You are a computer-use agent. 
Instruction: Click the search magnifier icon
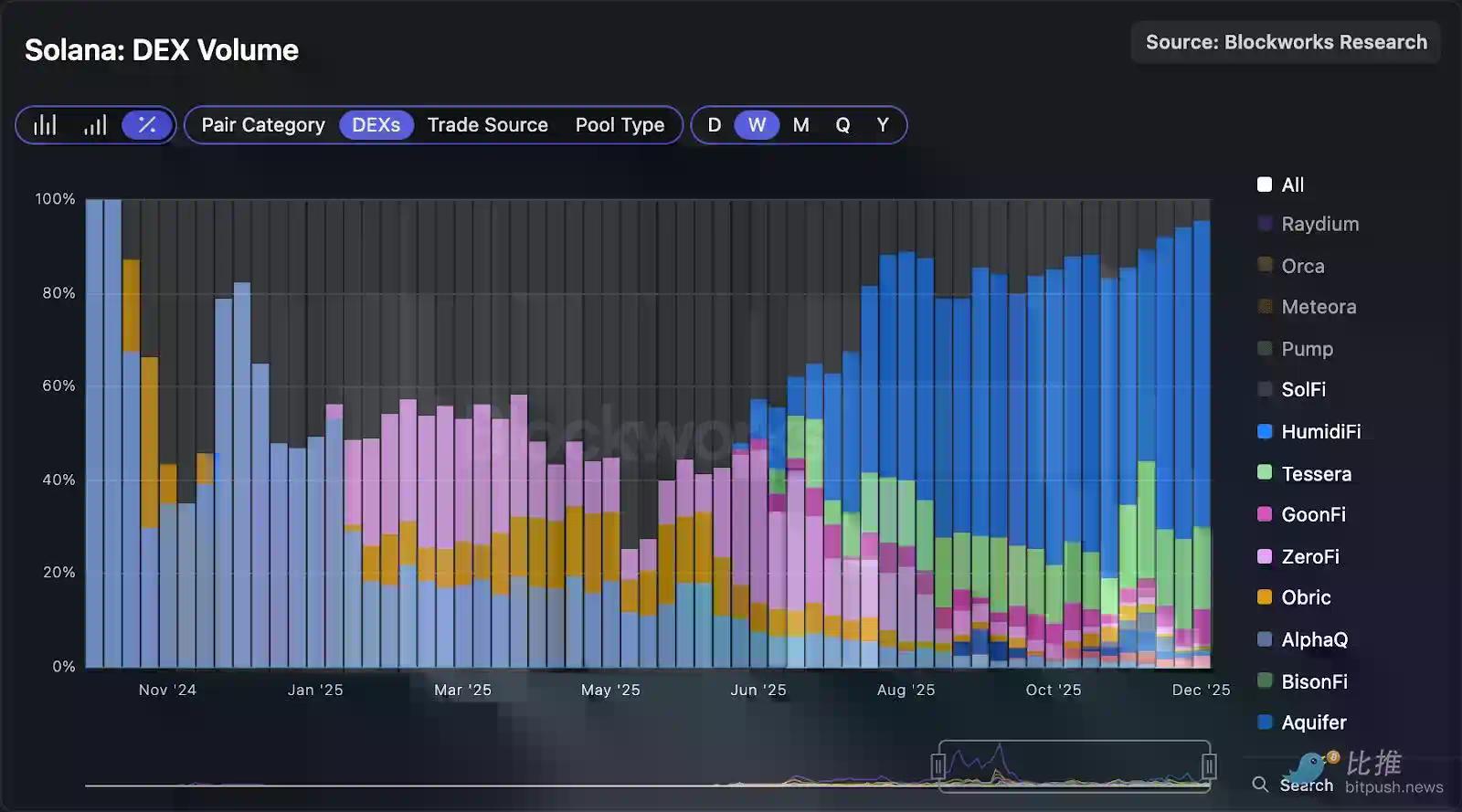click(1260, 785)
